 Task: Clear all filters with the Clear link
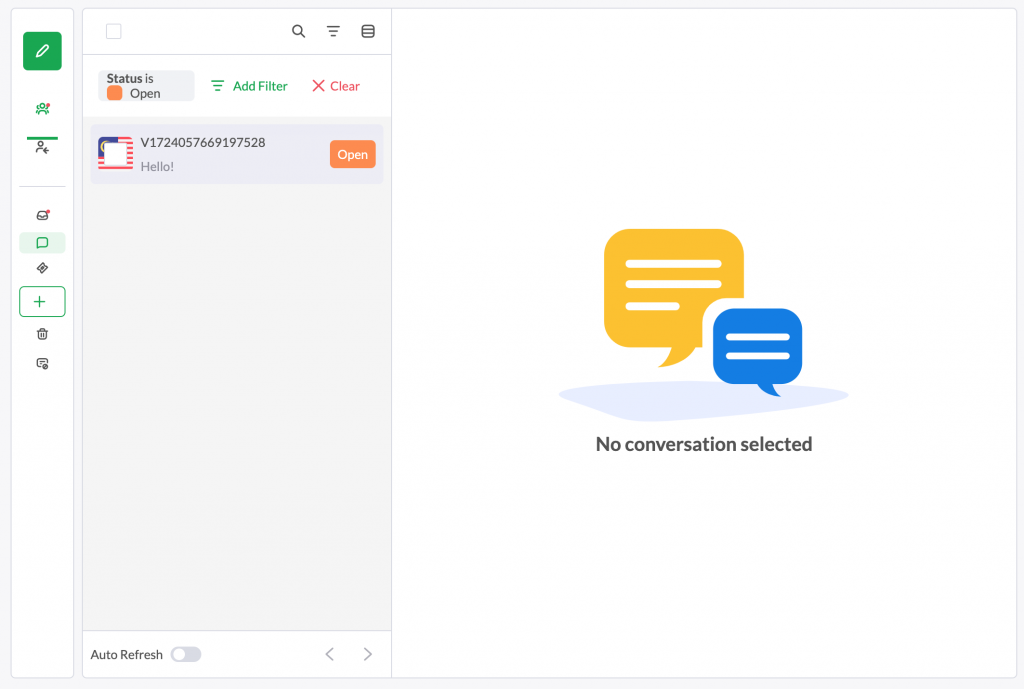click(335, 86)
